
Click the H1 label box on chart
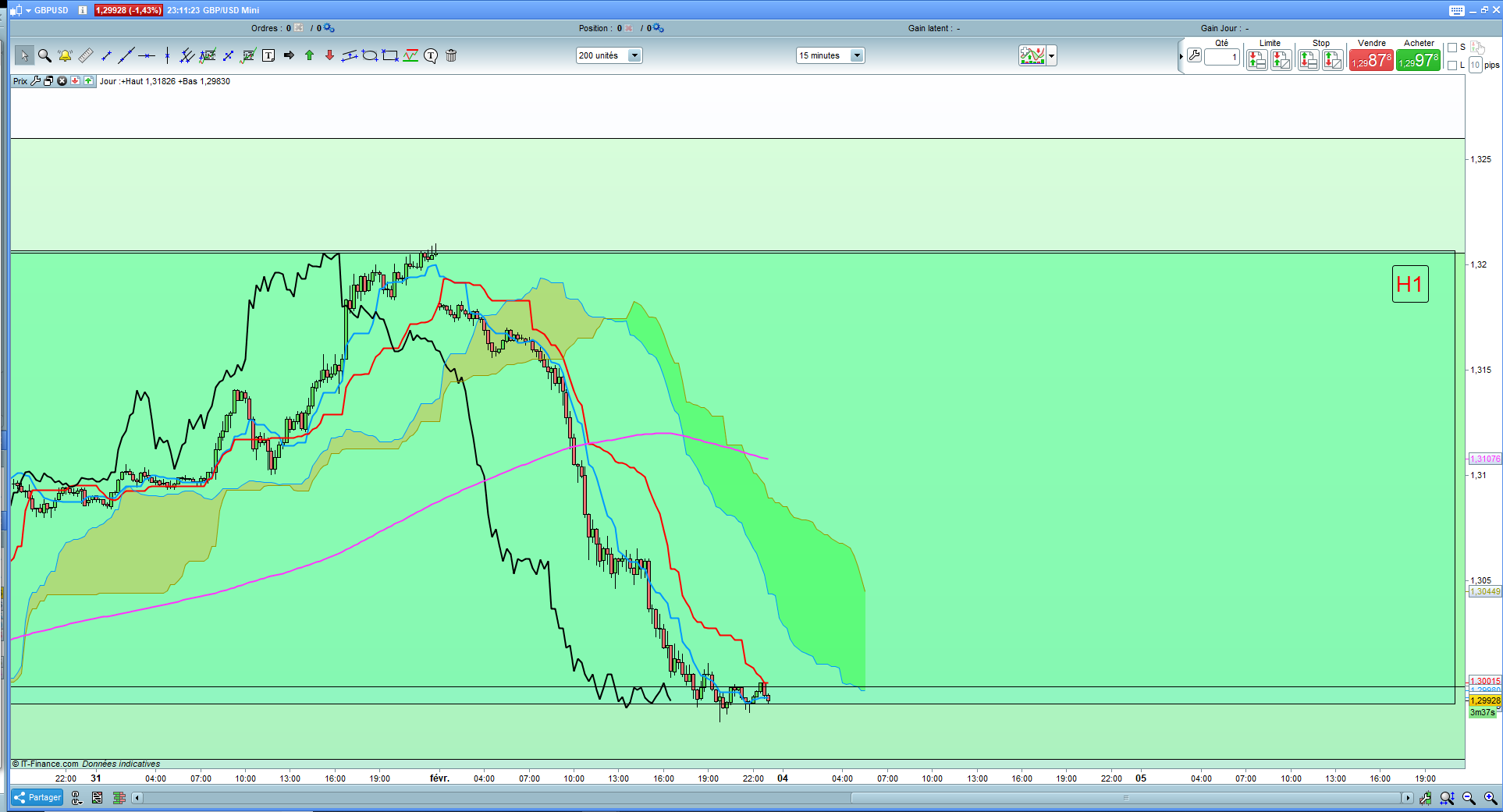(x=1410, y=284)
